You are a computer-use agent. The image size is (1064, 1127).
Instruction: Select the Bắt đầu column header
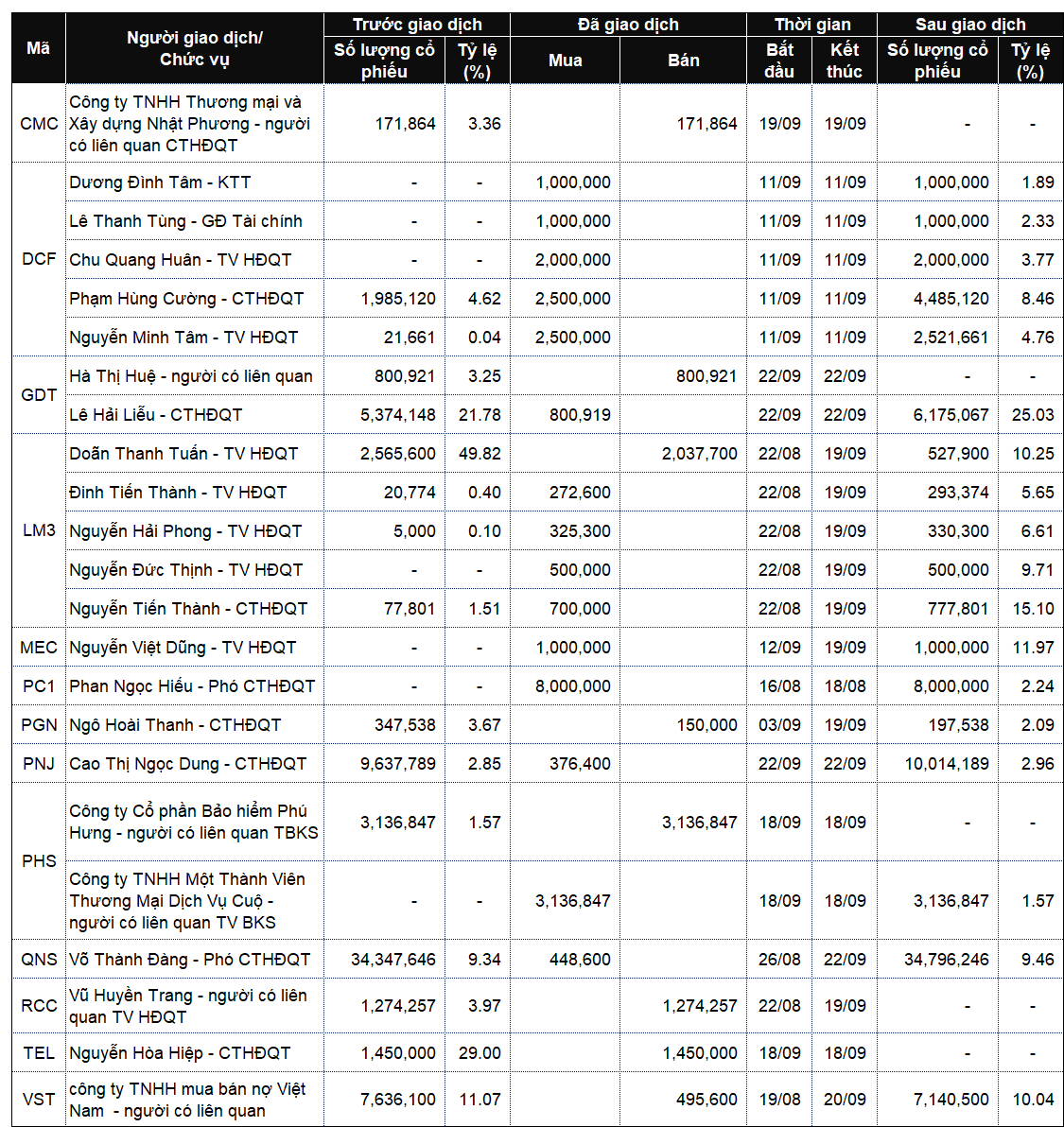(x=779, y=61)
